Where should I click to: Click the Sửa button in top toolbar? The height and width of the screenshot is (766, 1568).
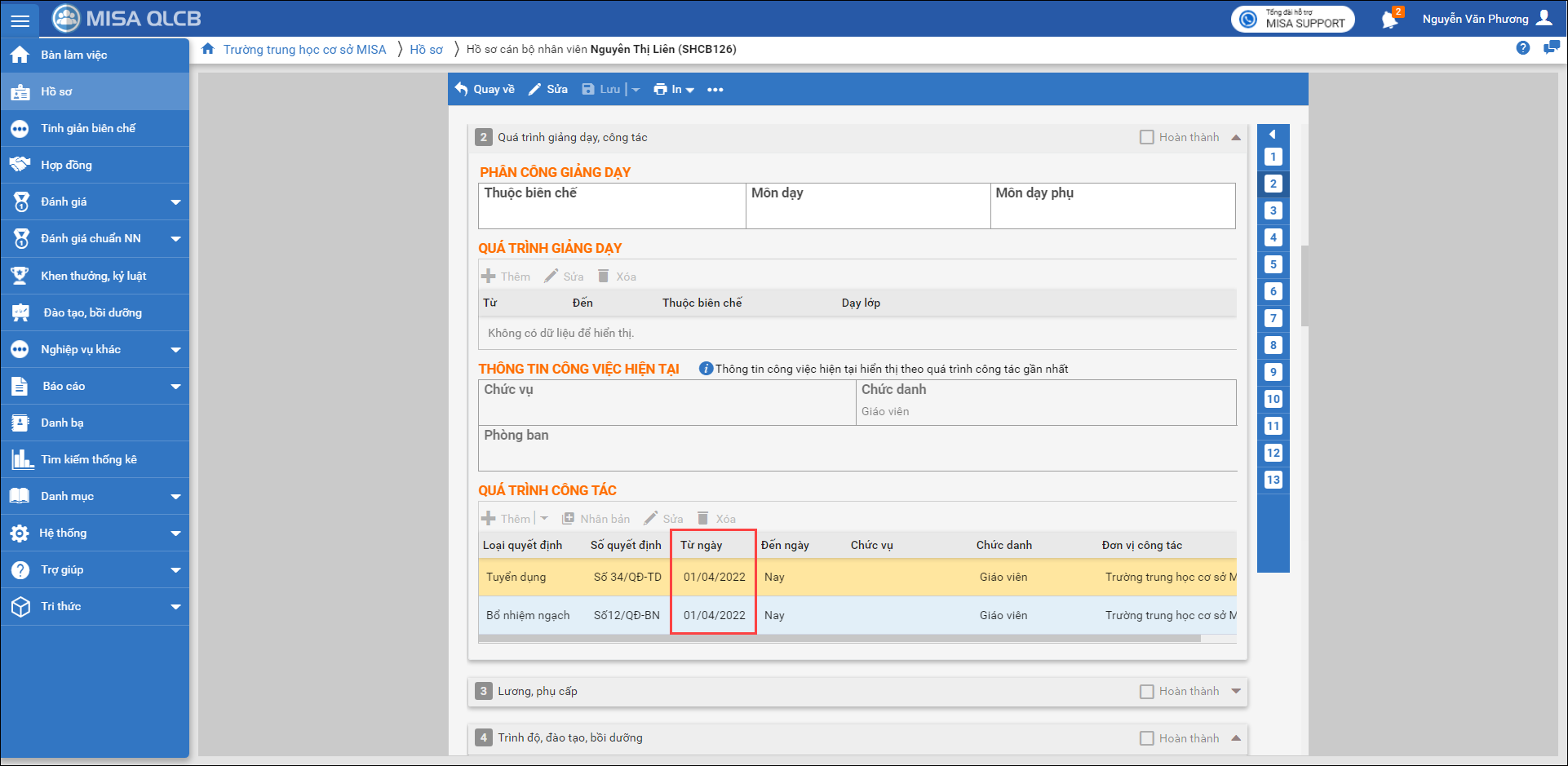pyautogui.click(x=548, y=90)
